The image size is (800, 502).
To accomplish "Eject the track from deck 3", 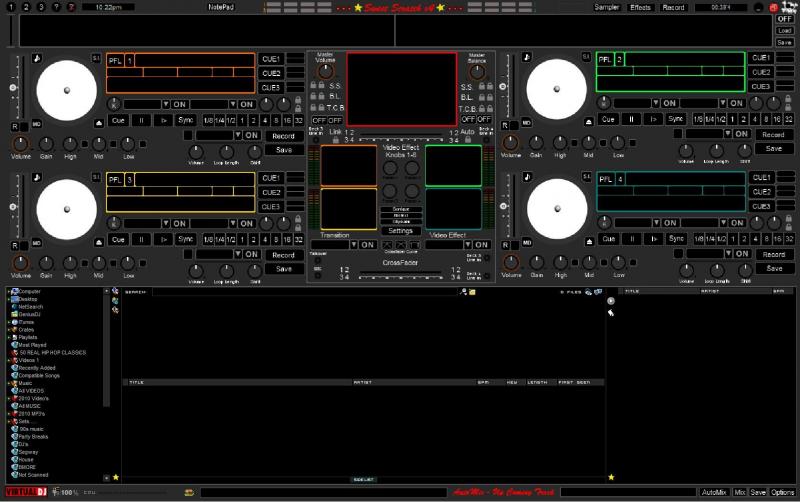I will coord(99,242).
